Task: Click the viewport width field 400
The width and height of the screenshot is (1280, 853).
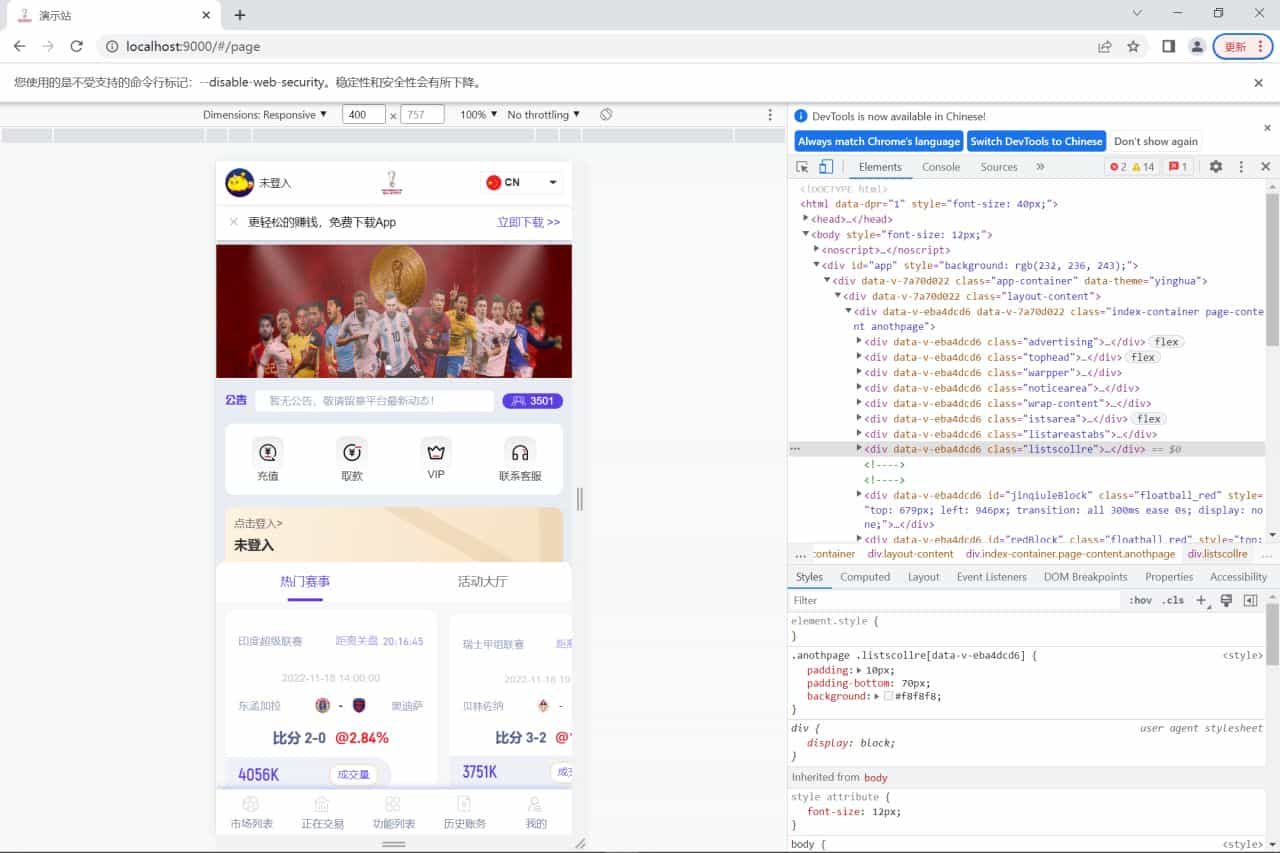Action: [364, 115]
